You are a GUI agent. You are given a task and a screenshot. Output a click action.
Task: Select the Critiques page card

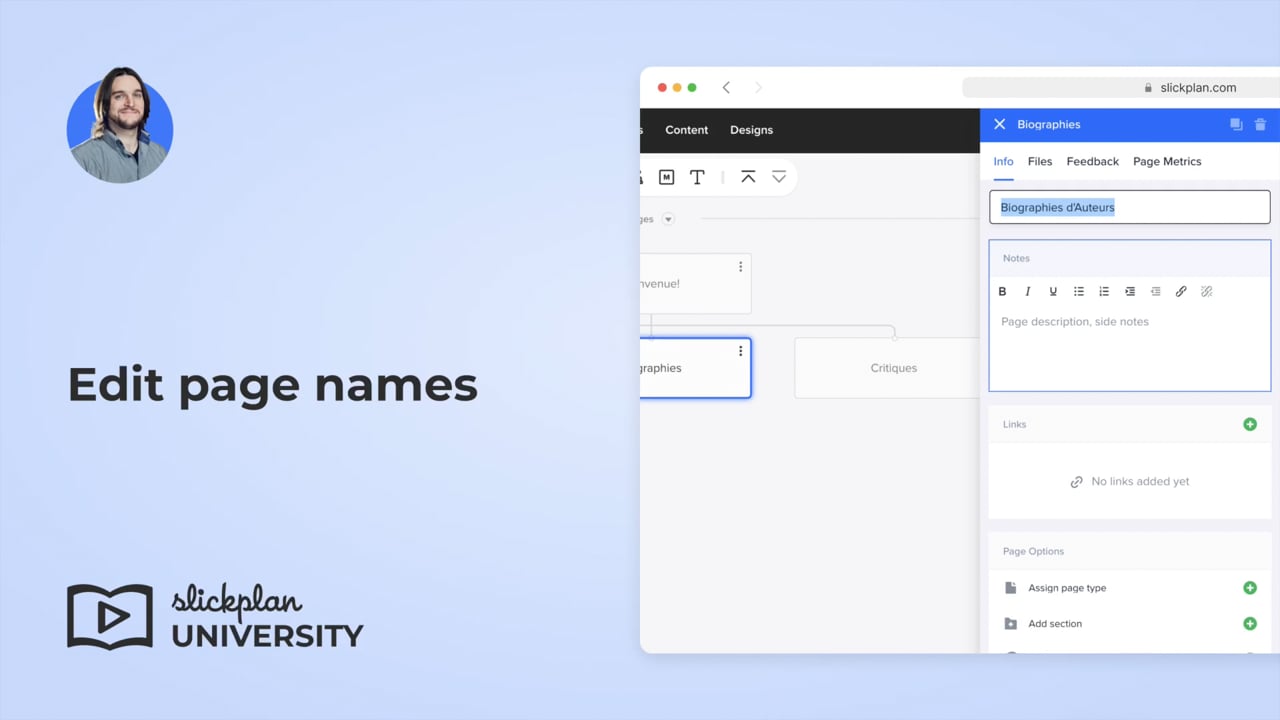tap(887, 368)
